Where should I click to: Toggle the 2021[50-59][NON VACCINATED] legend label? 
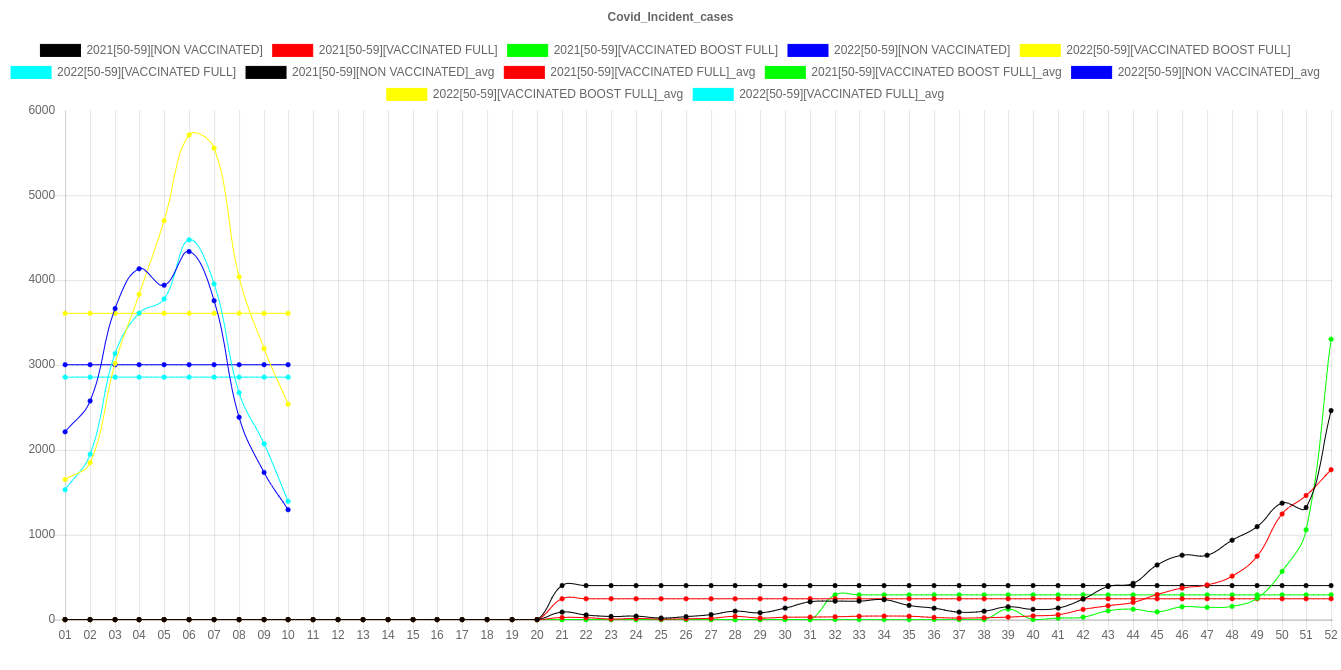pyautogui.click(x=174, y=50)
